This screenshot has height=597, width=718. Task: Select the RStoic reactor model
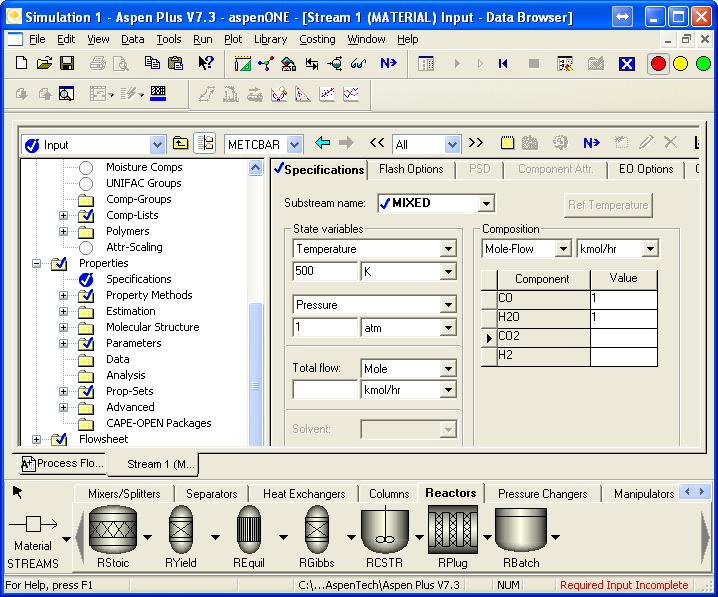[113, 530]
